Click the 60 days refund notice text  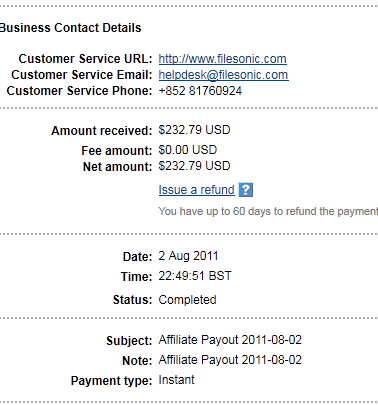pos(268,211)
